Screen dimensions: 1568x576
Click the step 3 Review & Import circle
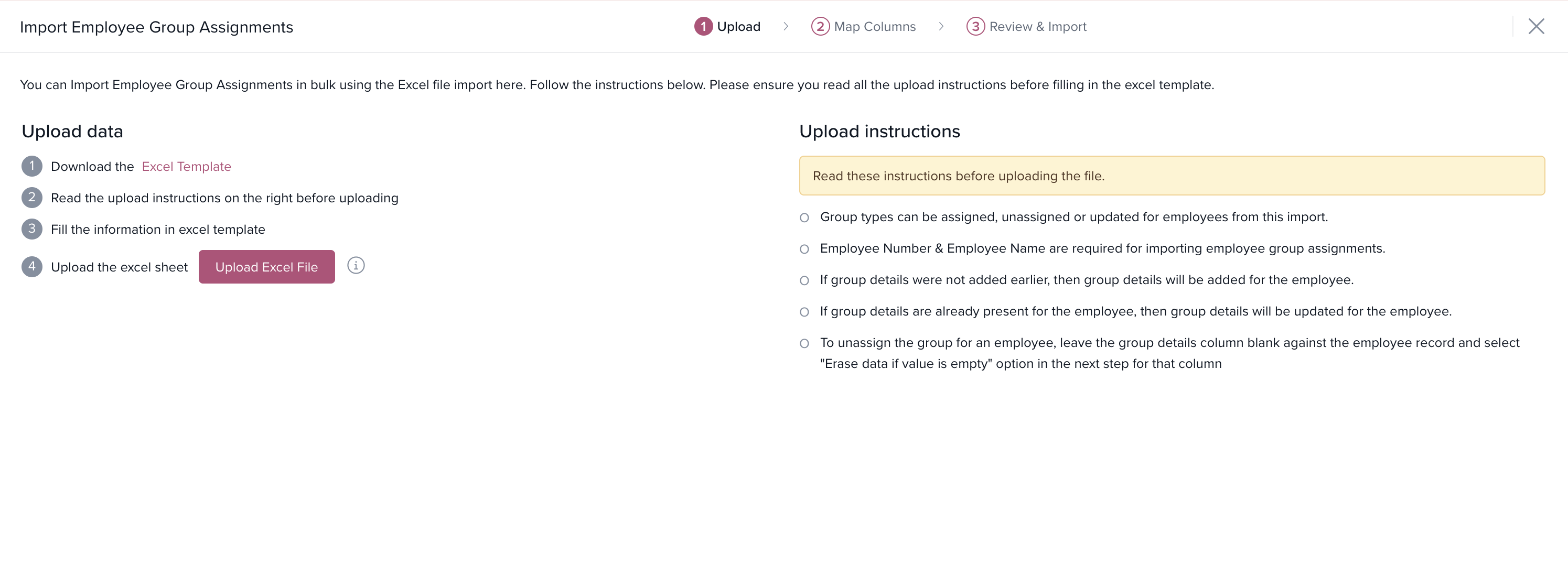click(x=975, y=27)
